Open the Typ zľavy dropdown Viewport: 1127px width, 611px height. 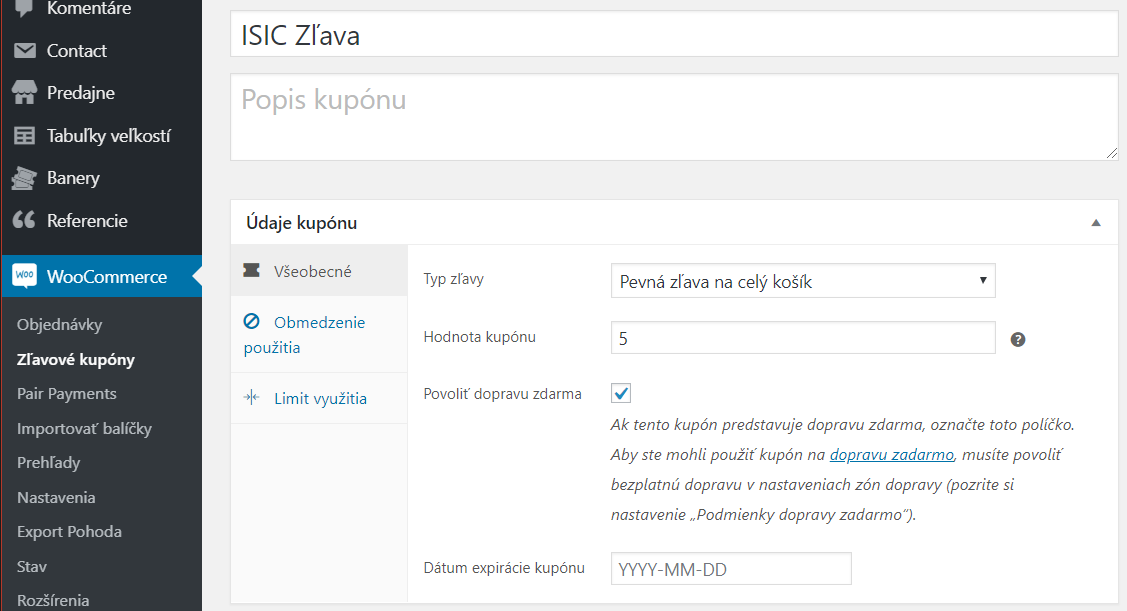[802, 281]
